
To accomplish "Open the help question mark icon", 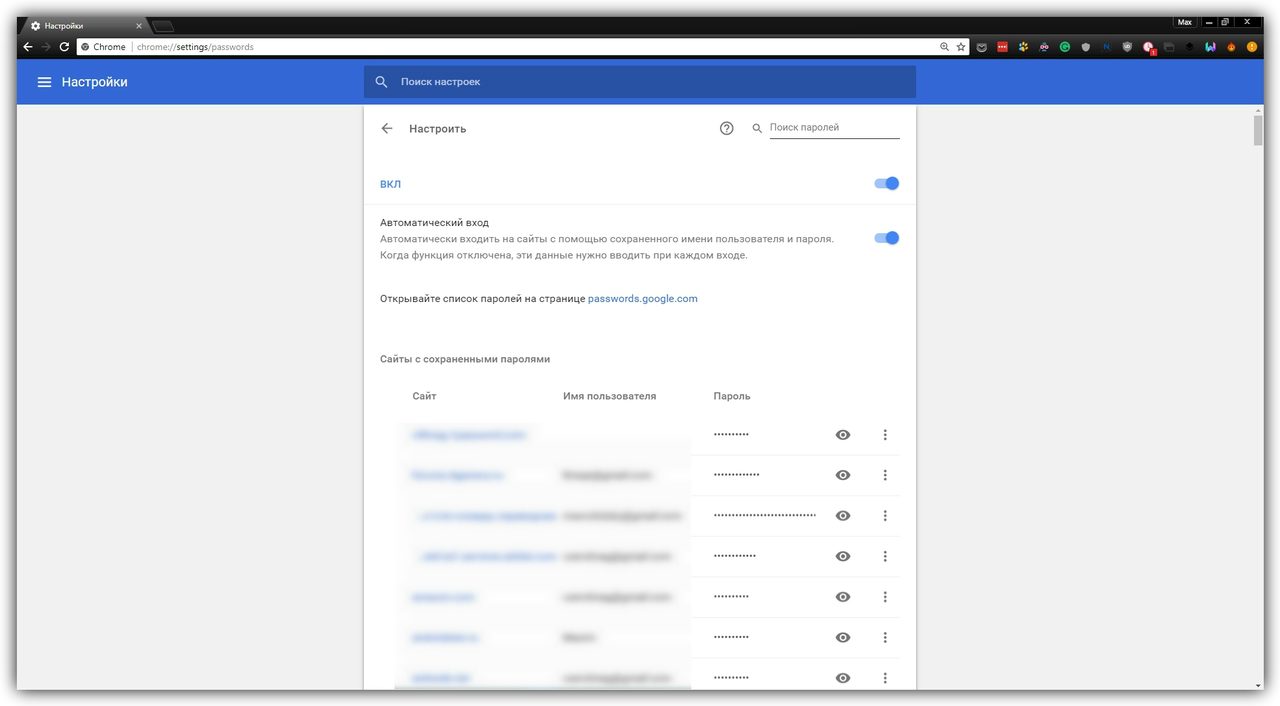I will (727, 128).
